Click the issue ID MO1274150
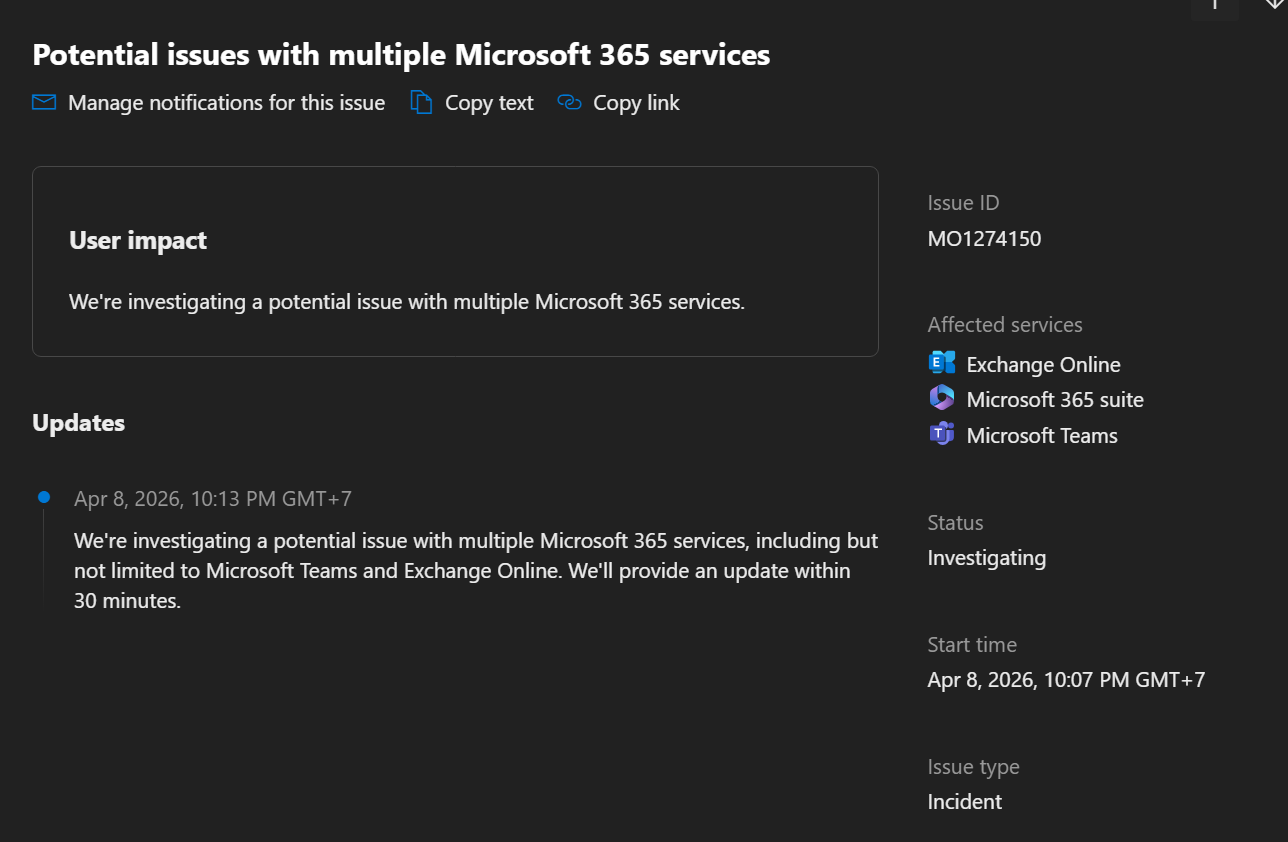The image size is (1288, 842). tap(984, 238)
